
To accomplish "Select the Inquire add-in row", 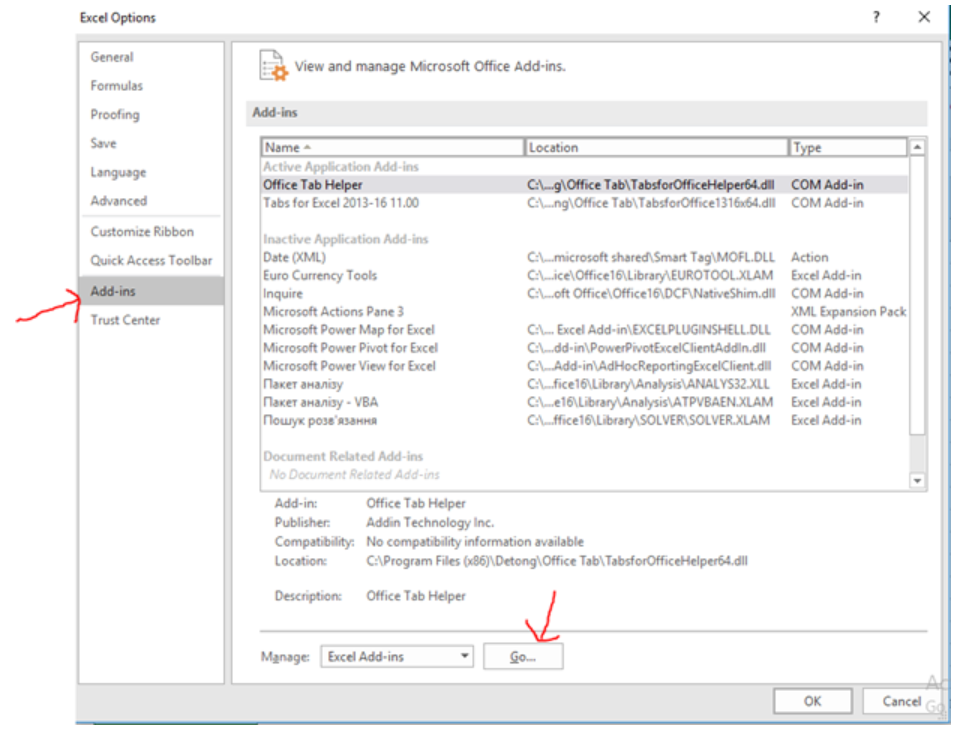I will [584, 294].
